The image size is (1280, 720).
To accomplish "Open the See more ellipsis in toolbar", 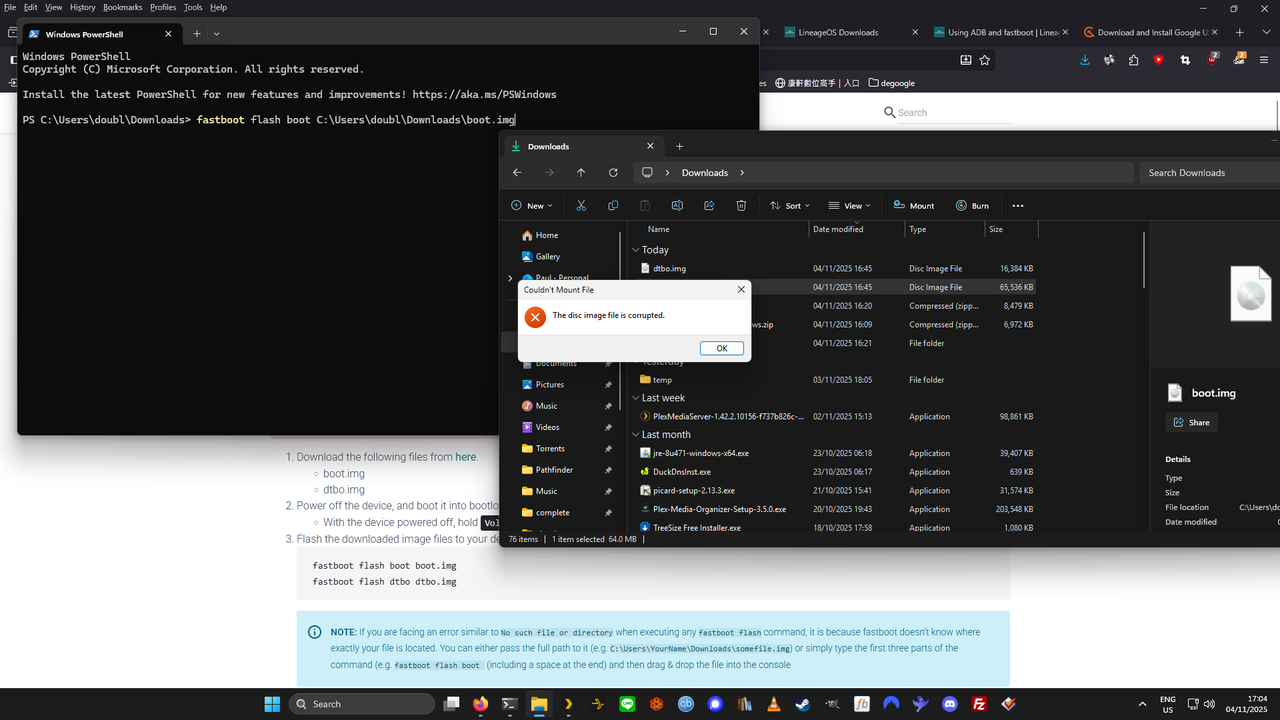I will pyautogui.click(x=1017, y=205).
